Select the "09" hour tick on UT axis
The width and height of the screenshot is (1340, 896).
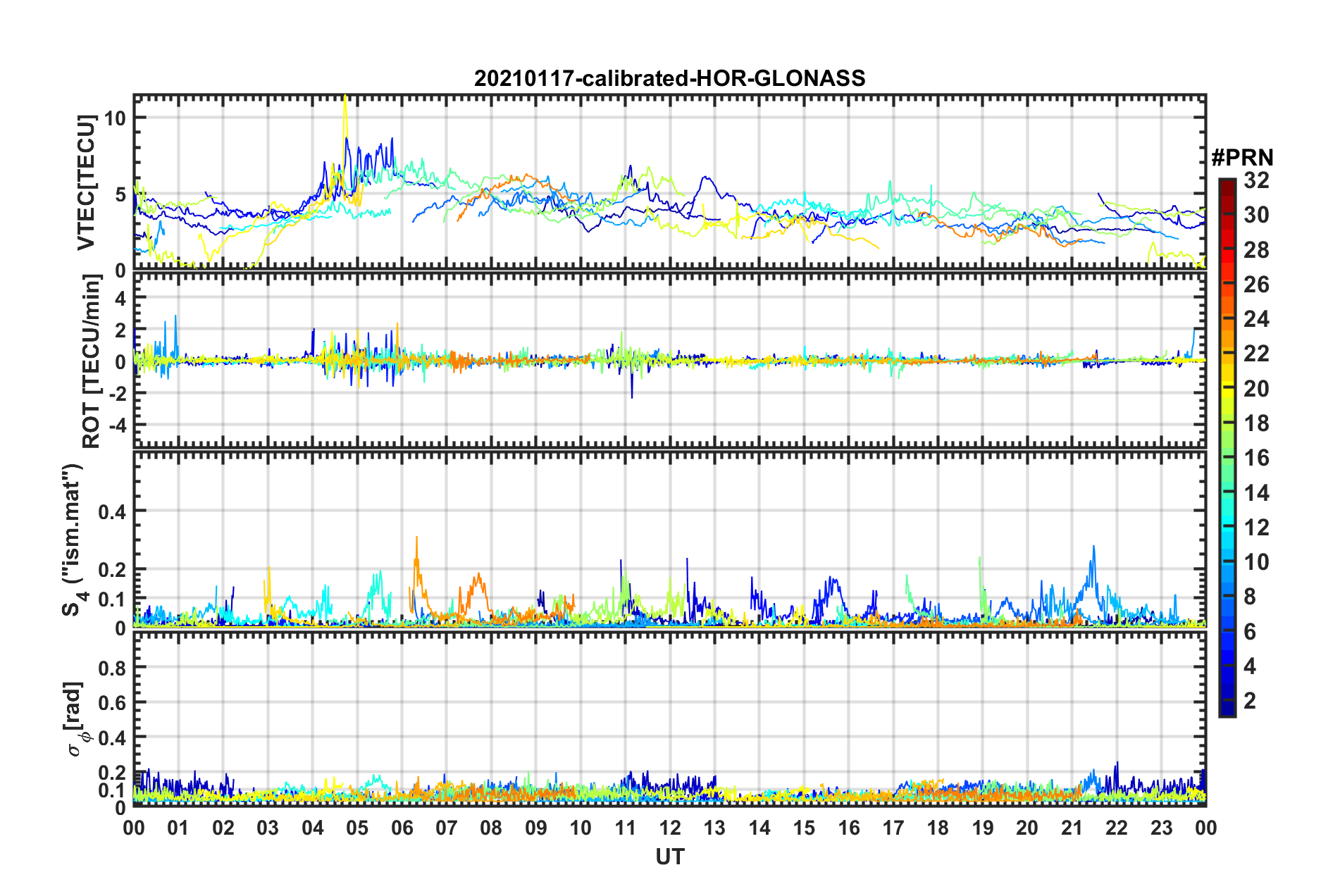(536, 828)
